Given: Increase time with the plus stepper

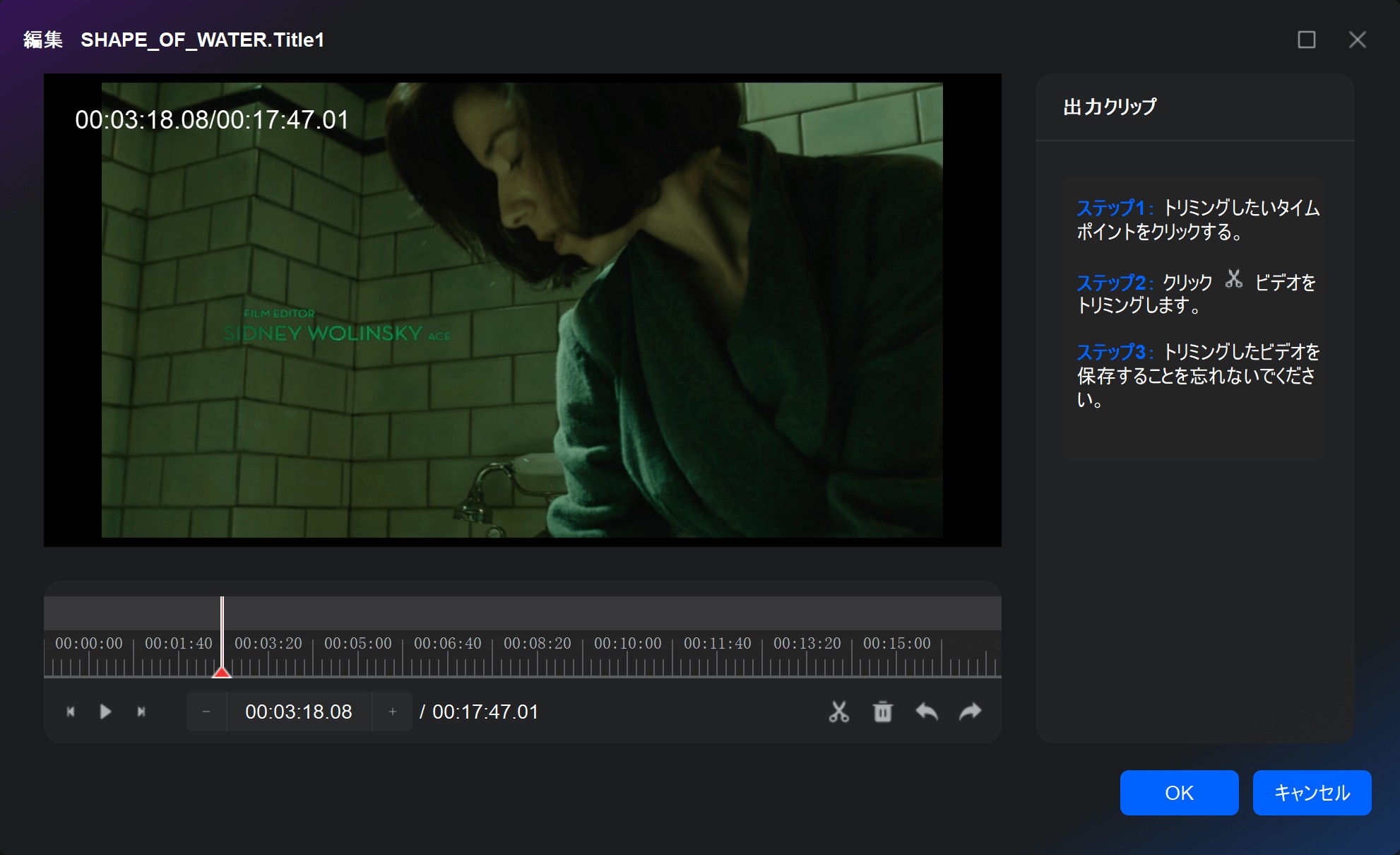Looking at the screenshot, I should (393, 712).
